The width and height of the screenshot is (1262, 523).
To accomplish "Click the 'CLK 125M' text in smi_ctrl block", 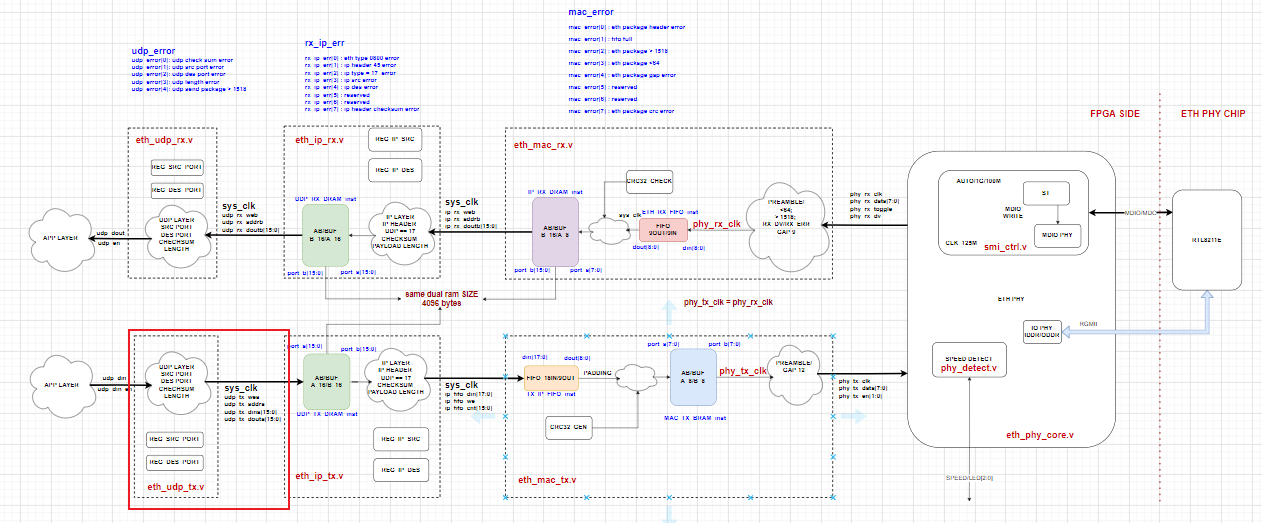I will pos(962,243).
